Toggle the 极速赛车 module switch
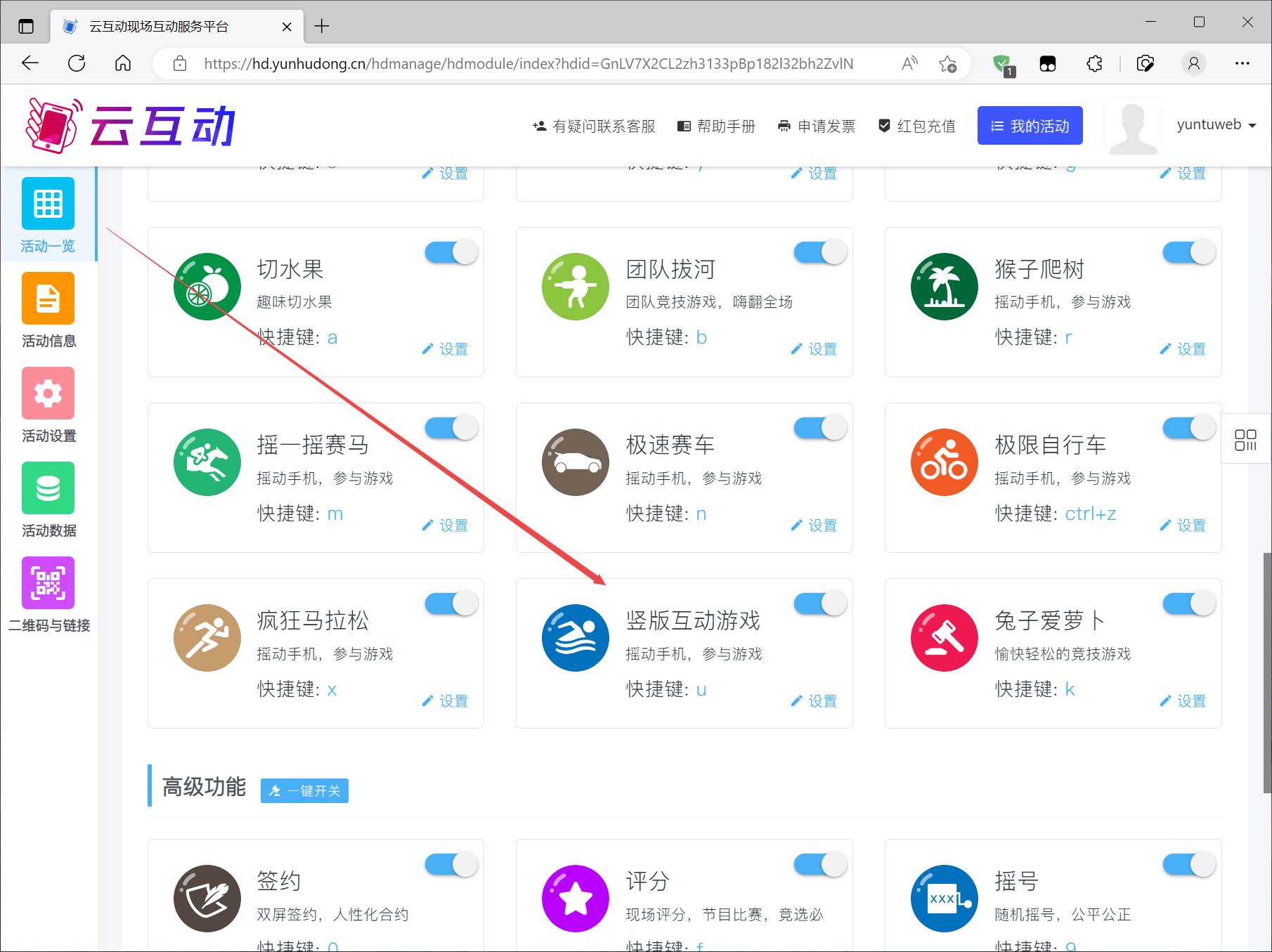This screenshot has height=952, width=1272. pos(820,428)
